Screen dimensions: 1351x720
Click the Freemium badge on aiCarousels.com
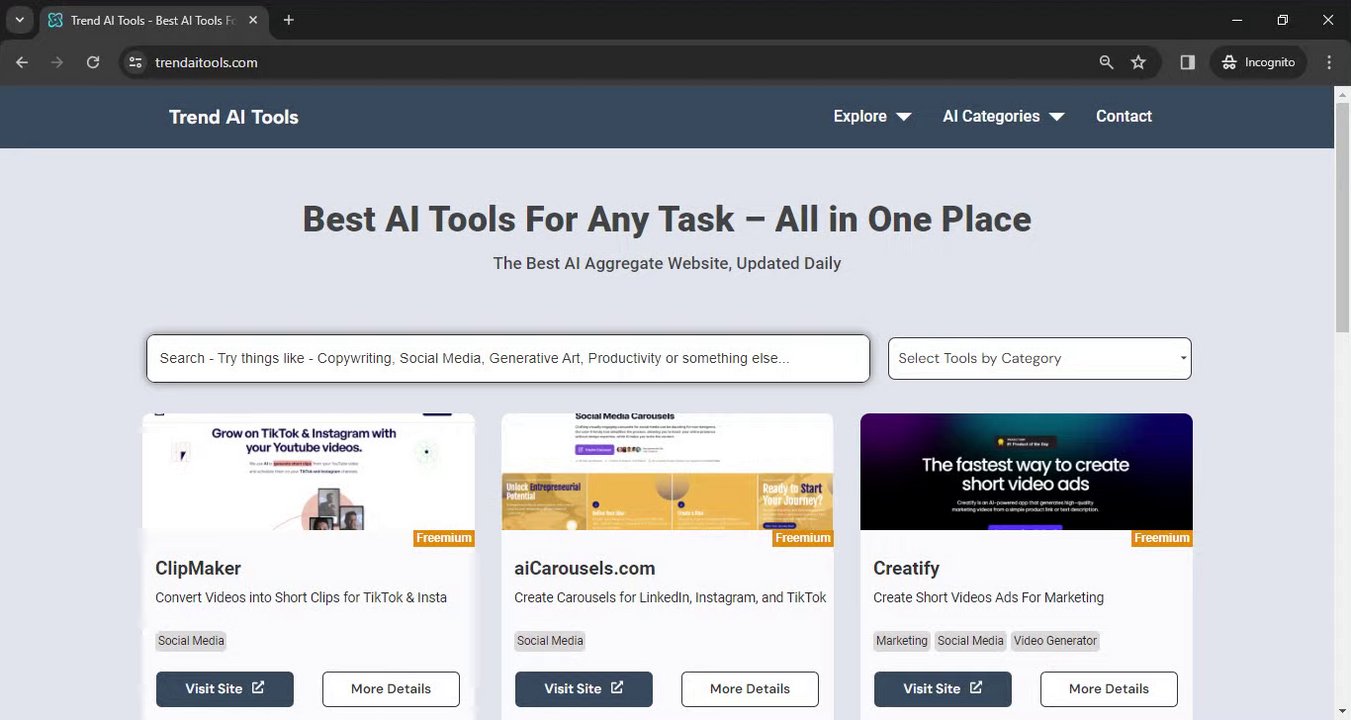pos(803,538)
